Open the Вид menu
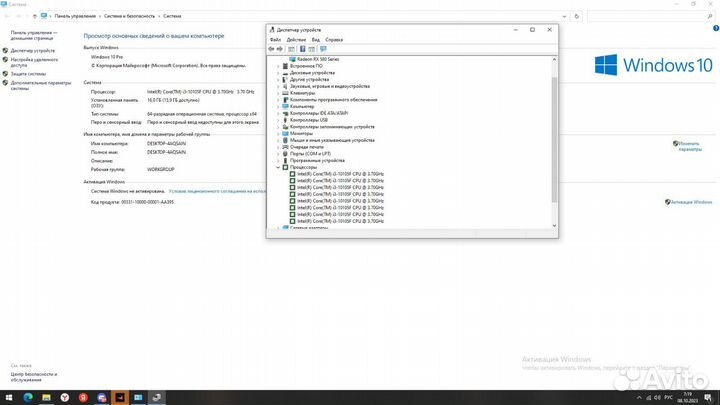 [316, 40]
